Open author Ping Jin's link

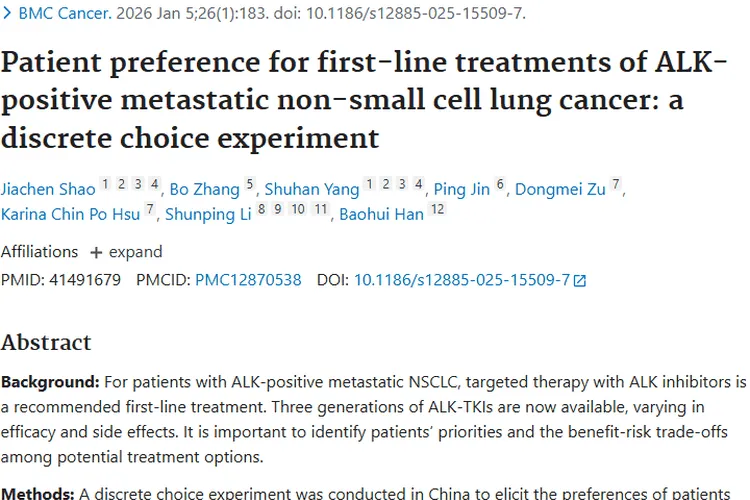[x=462, y=189]
